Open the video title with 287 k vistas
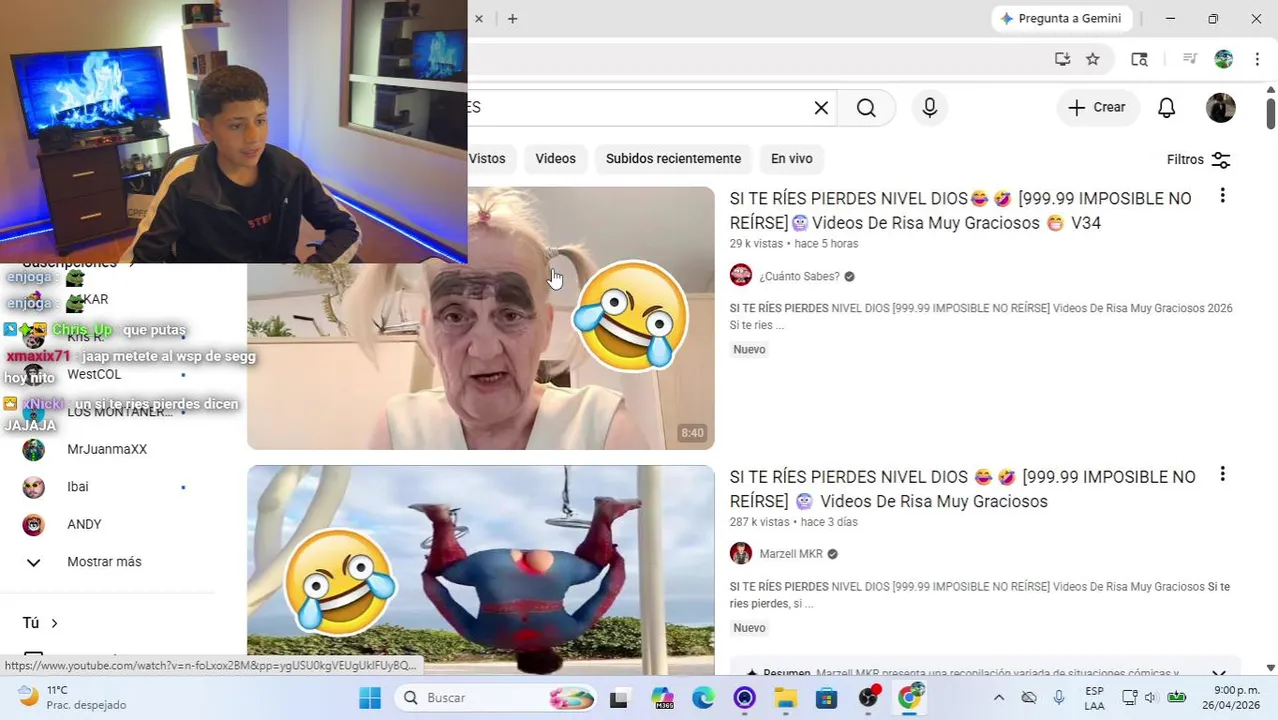 pyautogui.click(x=962, y=489)
